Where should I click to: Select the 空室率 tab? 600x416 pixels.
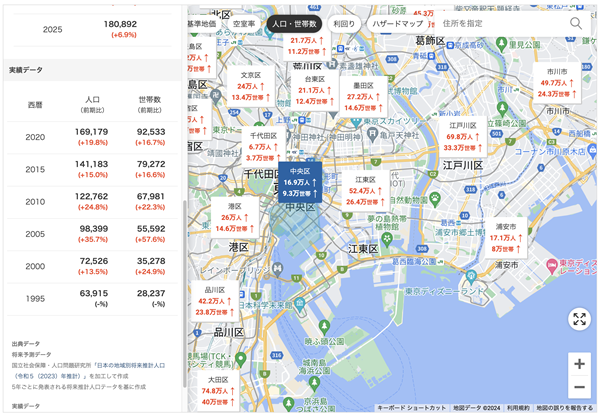244,24
